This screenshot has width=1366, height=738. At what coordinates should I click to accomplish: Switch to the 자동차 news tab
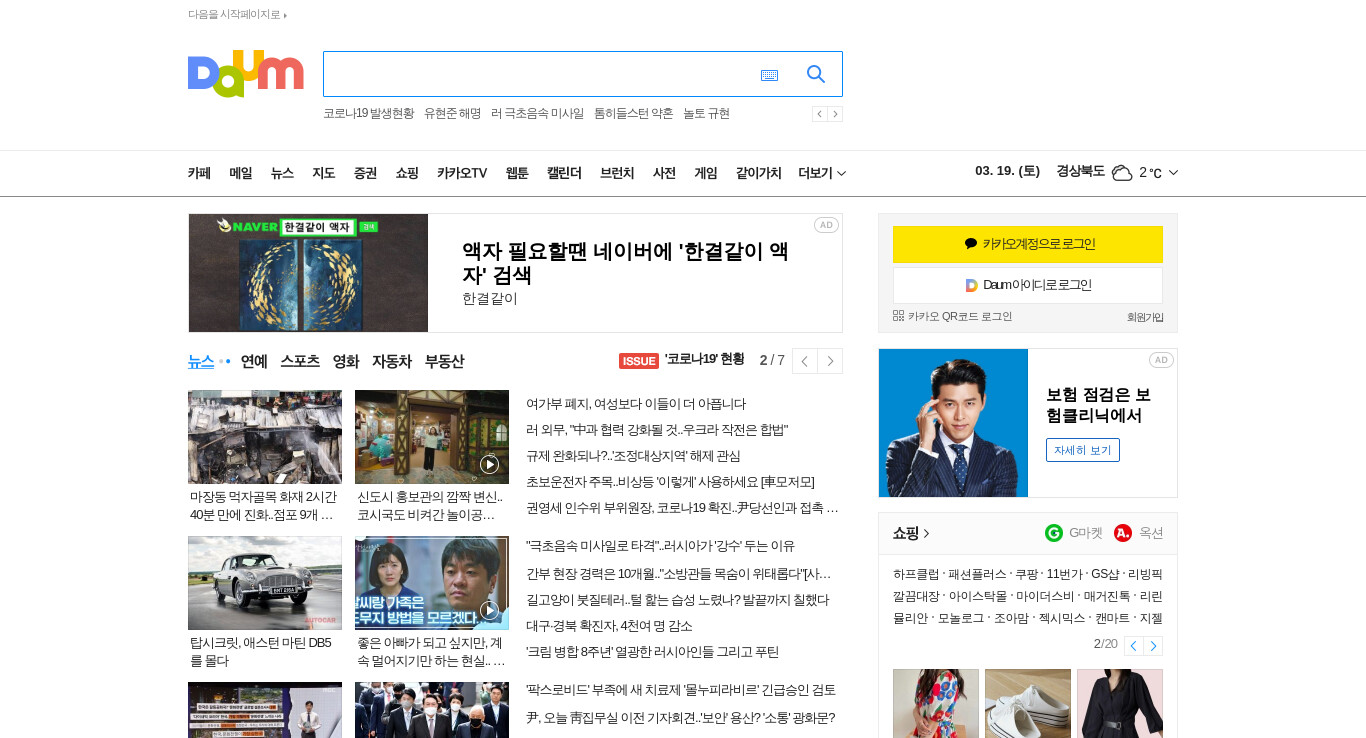click(x=392, y=361)
